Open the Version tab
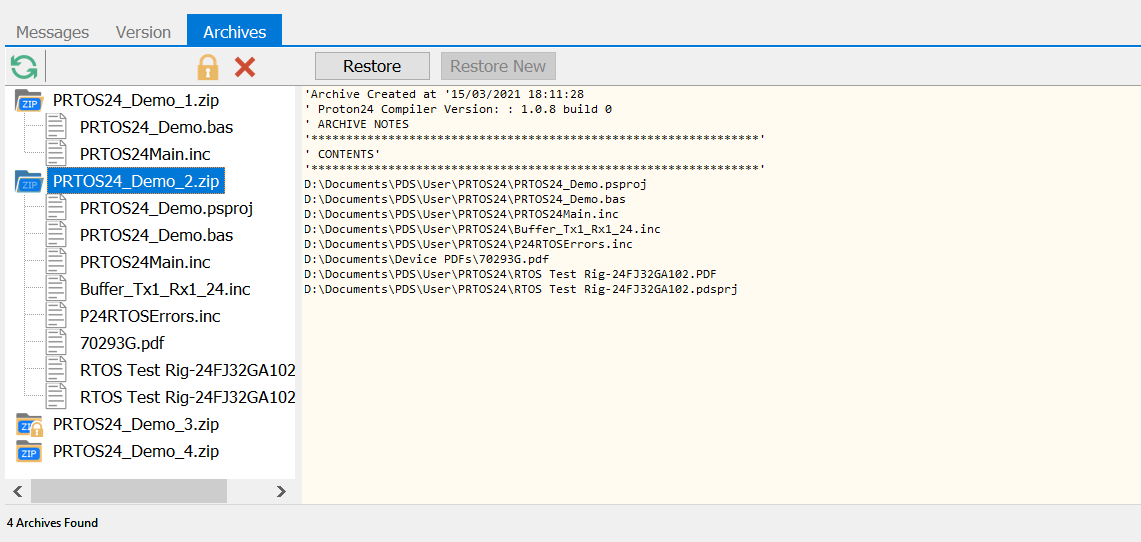The width and height of the screenshot is (1141, 542). (x=143, y=32)
